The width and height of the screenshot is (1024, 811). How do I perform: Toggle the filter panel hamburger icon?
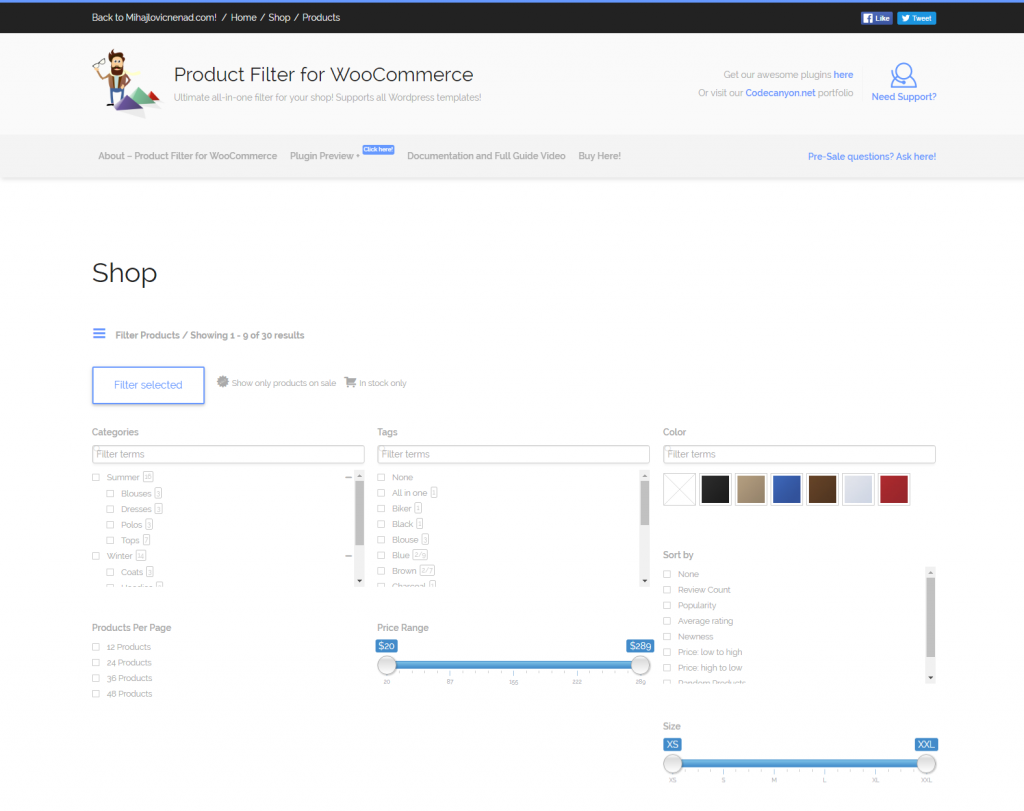[x=99, y=334]
